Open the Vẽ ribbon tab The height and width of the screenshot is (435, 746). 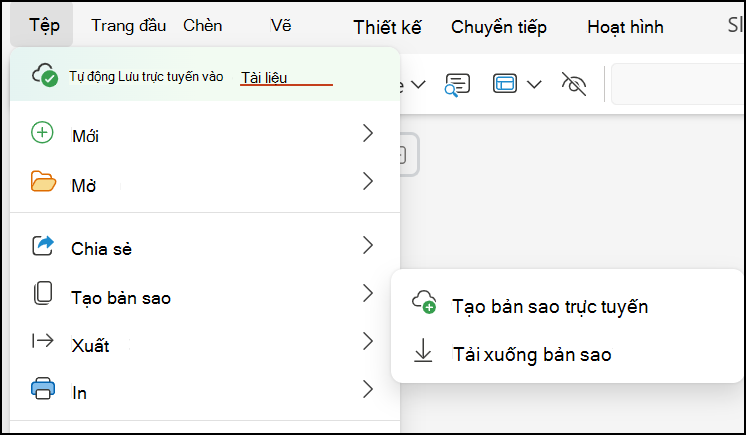coord(281,25)
